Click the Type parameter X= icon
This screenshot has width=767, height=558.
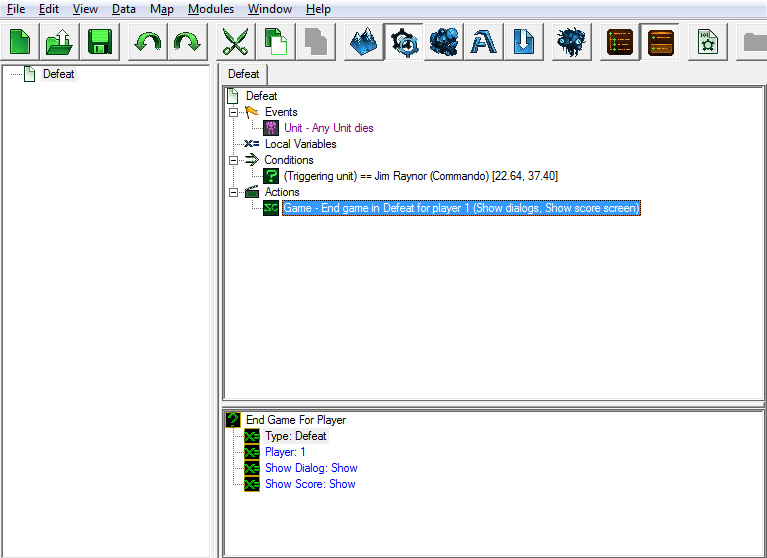pyautogui.click(x=252, y=436)
